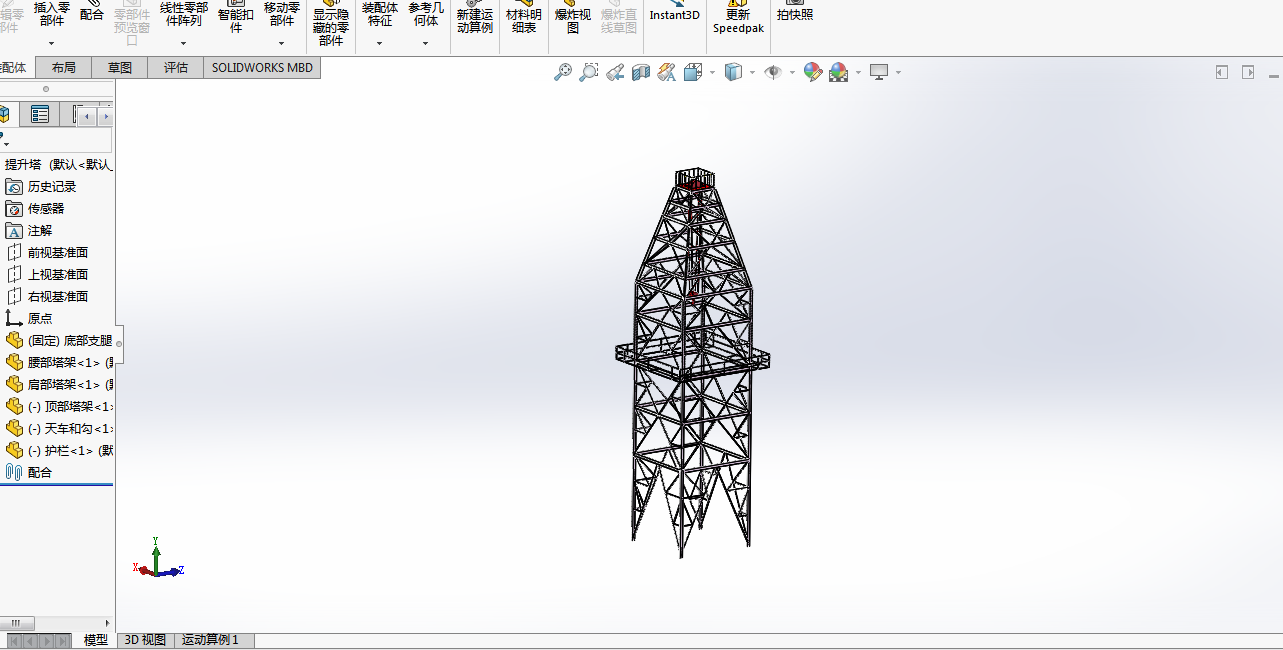
Task: Open the Apply Scene dropdown arrow
Action: pyautogui.click(x=858, y=72)
